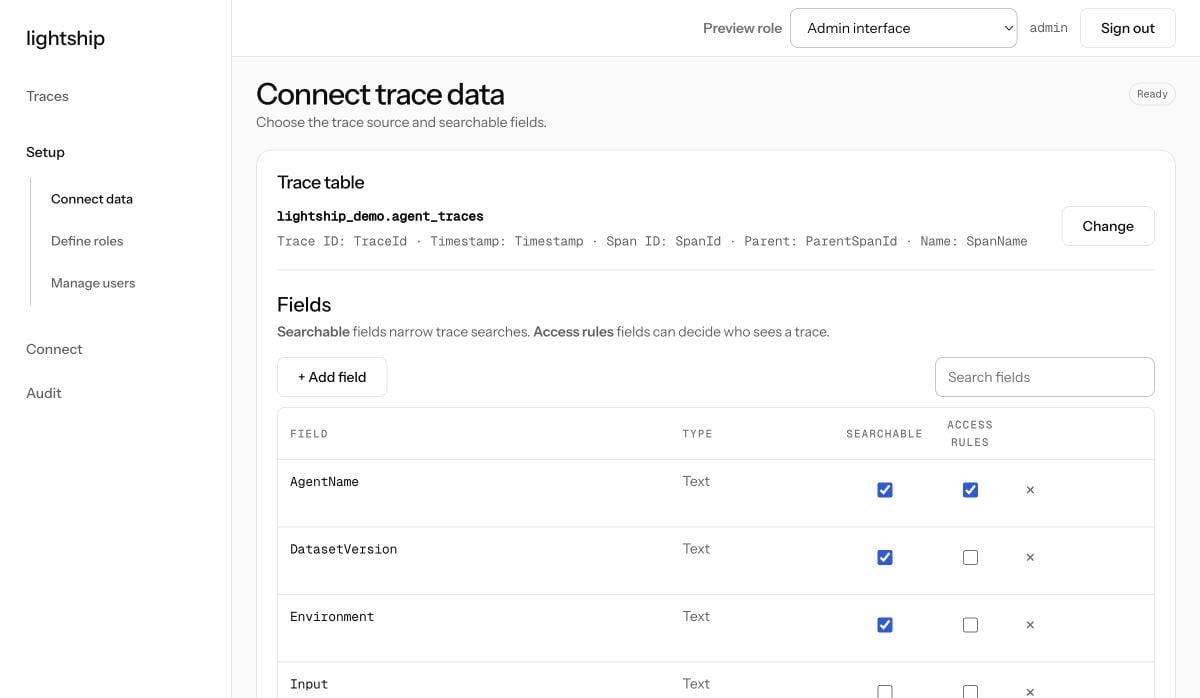Go to Connect data subsection
Screen dimensions: 1200x698
tap(92, 199)
